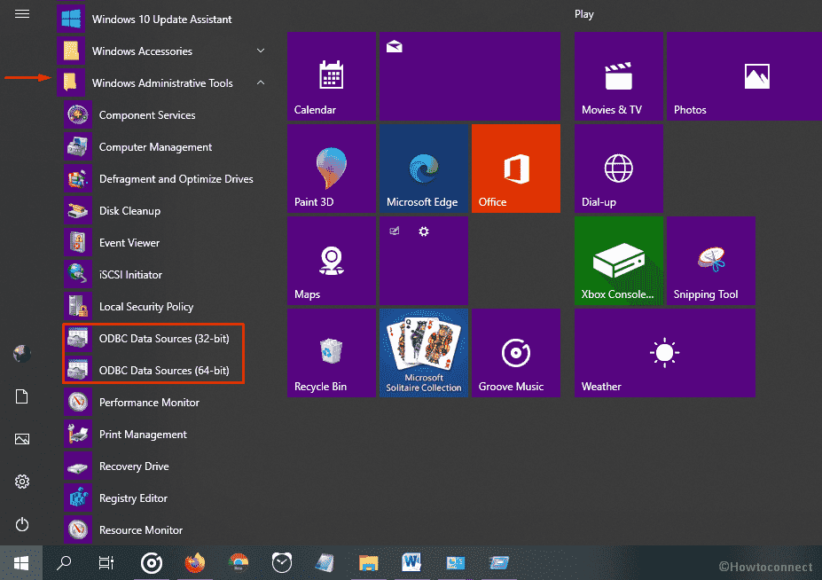Screen dimensions: 822x580
Task: Launch Paint 3D tile
Action: pyautogui.click(x=331, y=168)
